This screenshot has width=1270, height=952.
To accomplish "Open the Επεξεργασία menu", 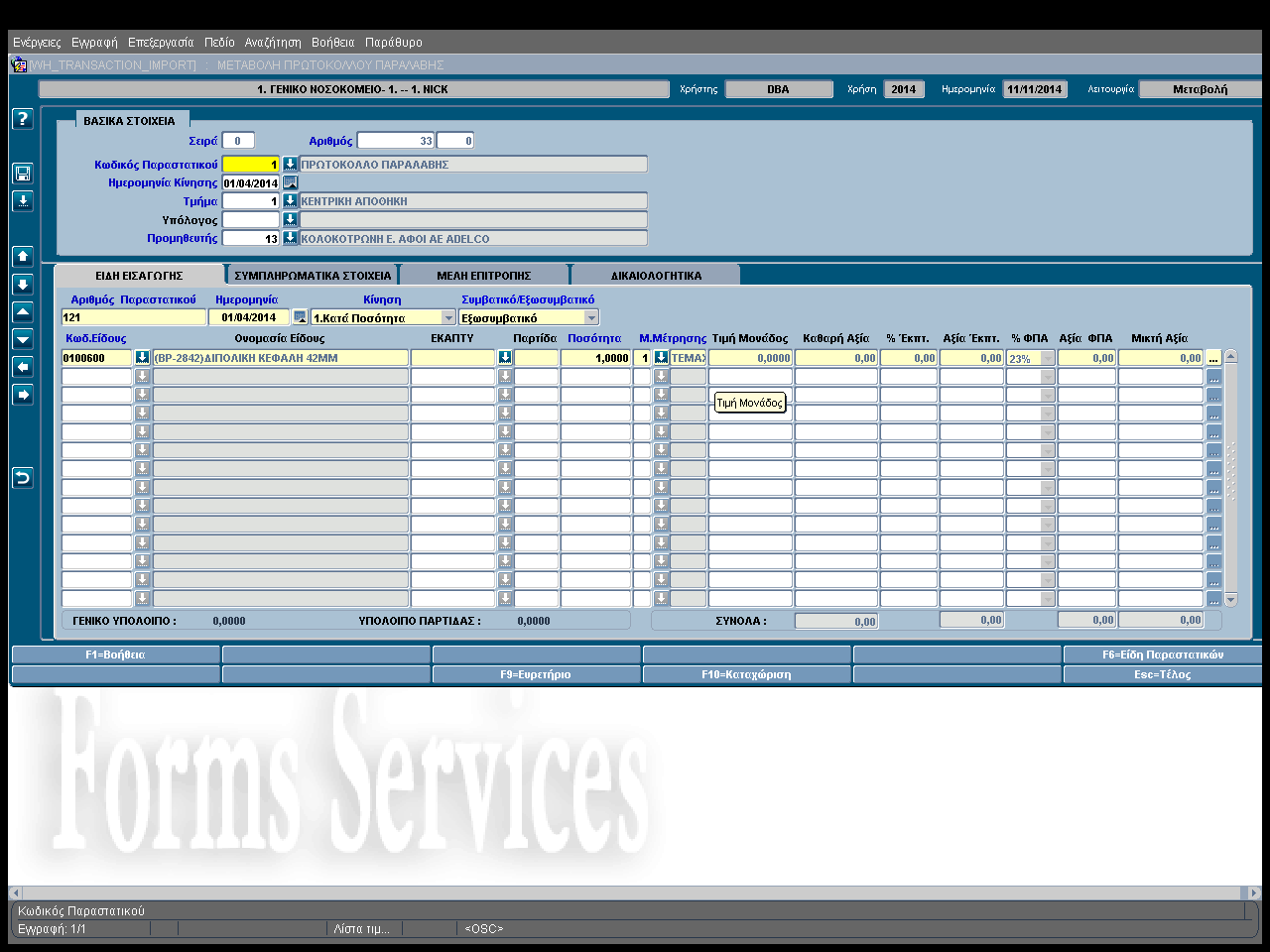I will (x=161, y=43).
